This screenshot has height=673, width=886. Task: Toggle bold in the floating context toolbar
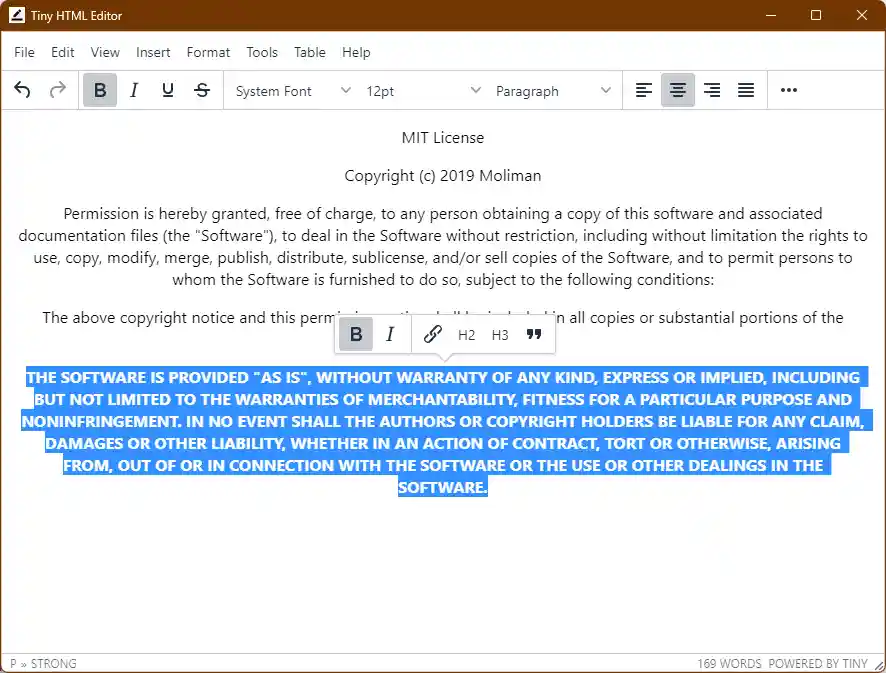pyautogui.click(x=355, y=334)
